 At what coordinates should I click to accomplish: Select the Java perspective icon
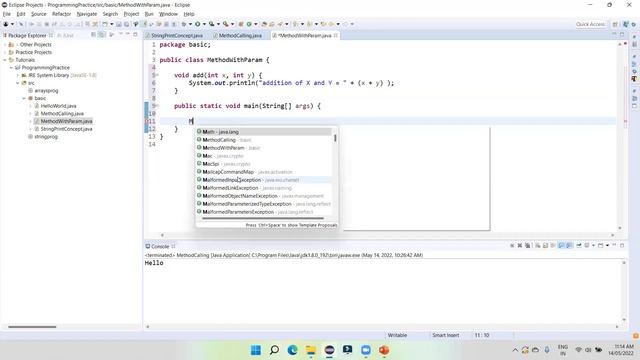[626, 24]
